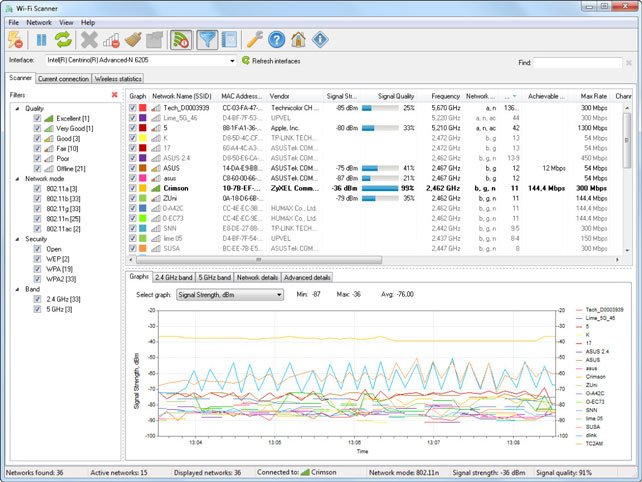This screenshot has height=482, width=642.
Task: Uncheck graph checkbox for Tech_D0003939
Action: tap(133, 108)
